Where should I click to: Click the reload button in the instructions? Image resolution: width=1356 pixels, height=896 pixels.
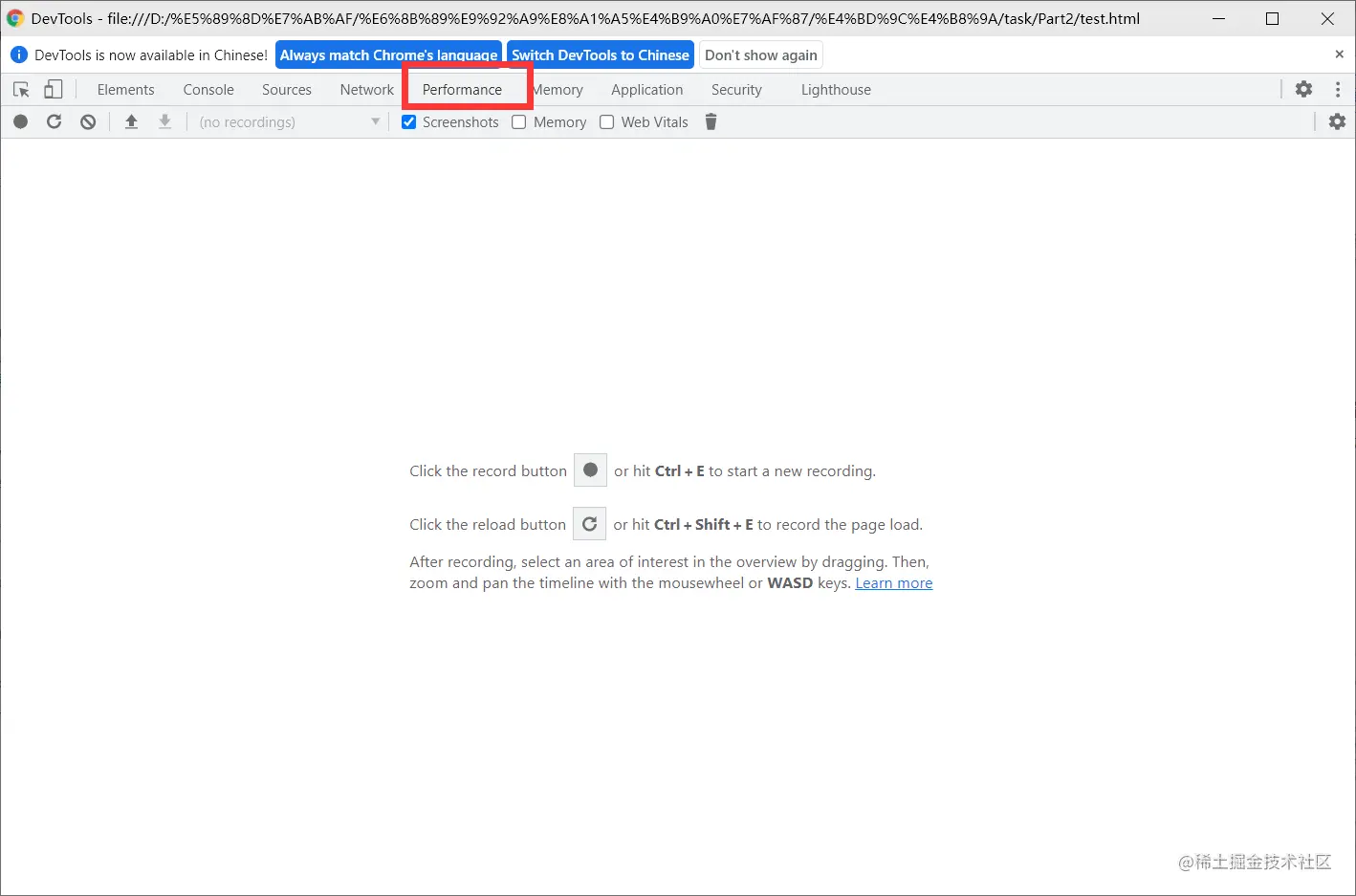589,523
